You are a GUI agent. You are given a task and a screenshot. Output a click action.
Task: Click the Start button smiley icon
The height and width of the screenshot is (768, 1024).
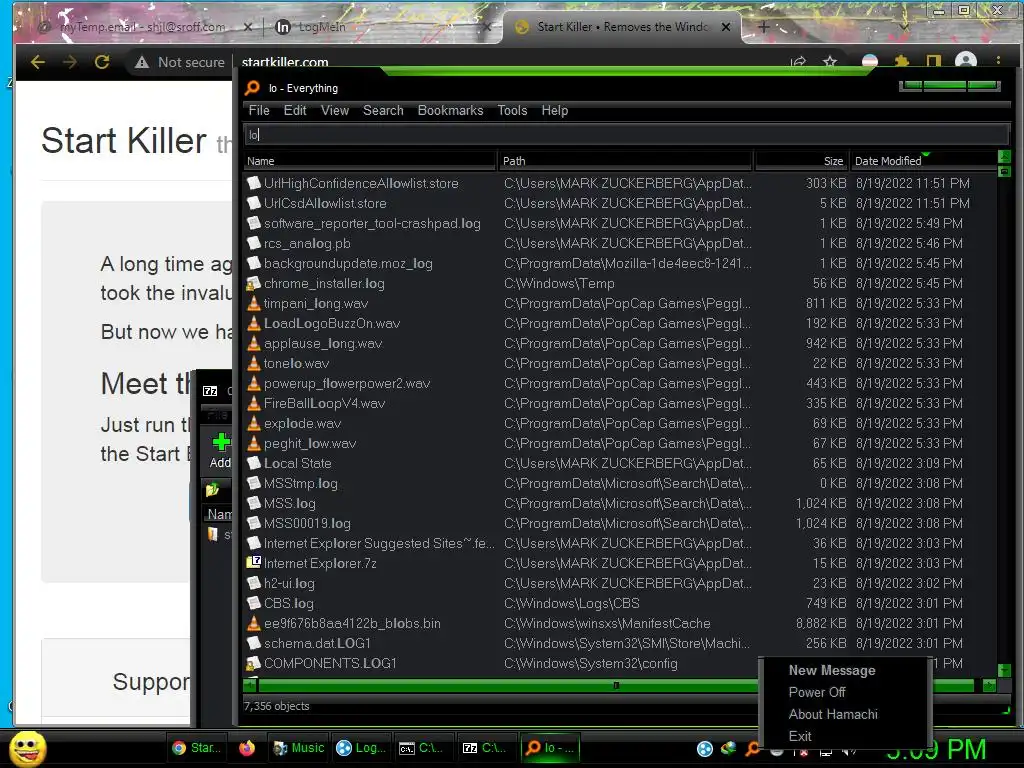pyautogui.click(x=28, y=748)
